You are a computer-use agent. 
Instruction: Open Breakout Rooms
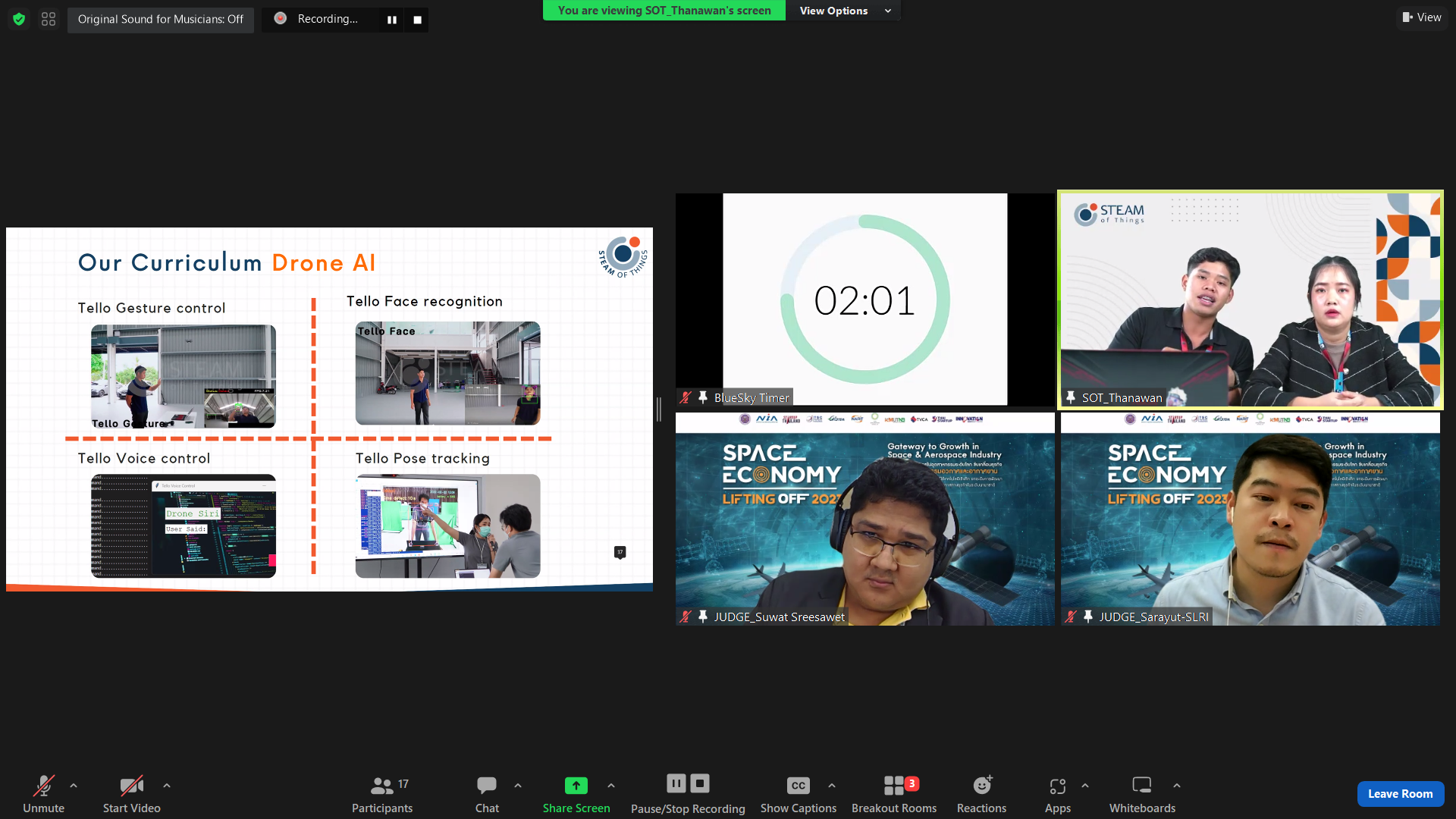[894, 794]
